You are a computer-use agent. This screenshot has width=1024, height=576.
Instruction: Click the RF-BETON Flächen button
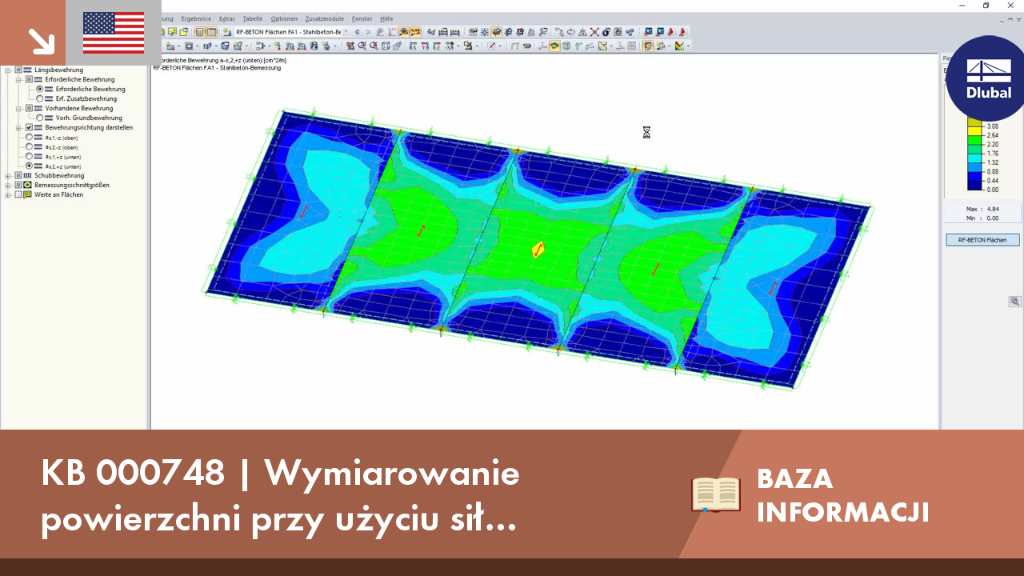(x=982, y=240)
